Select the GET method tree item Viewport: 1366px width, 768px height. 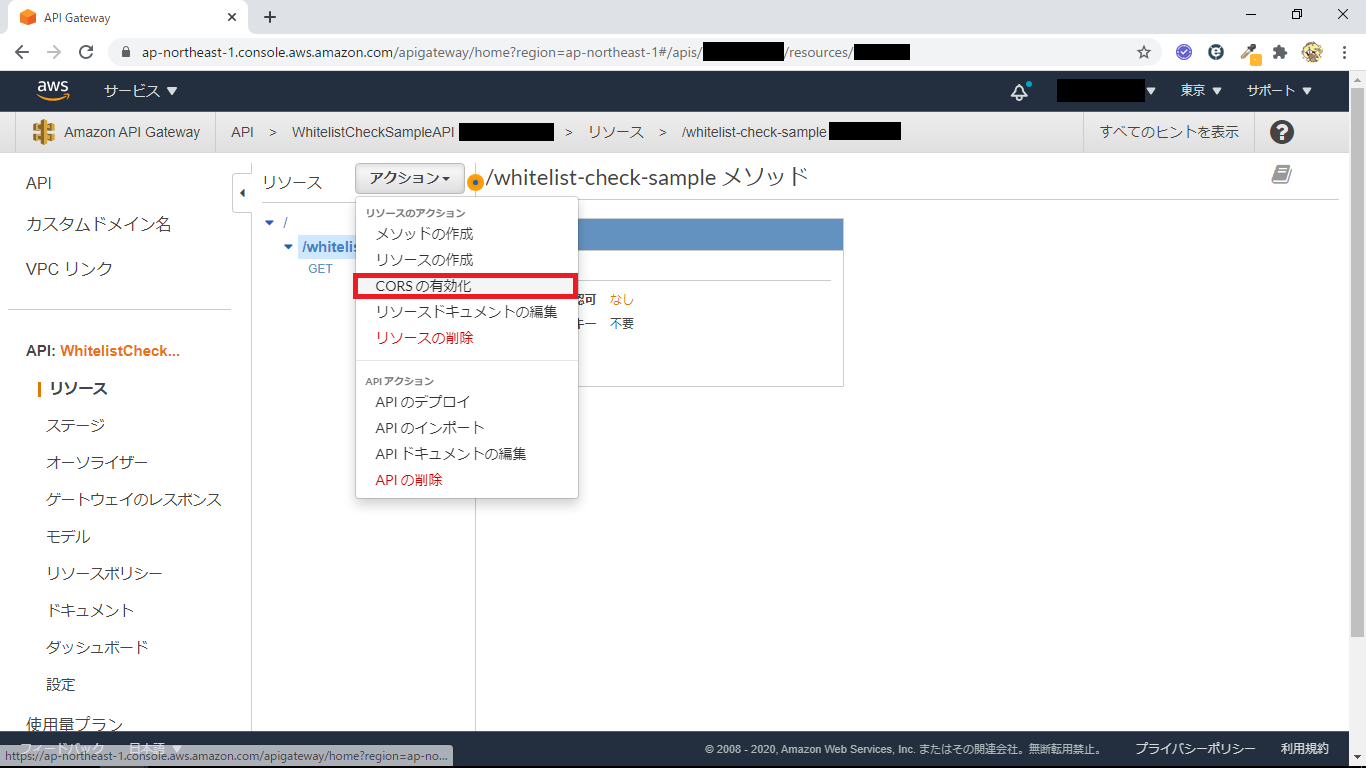[x=320, y=269]
